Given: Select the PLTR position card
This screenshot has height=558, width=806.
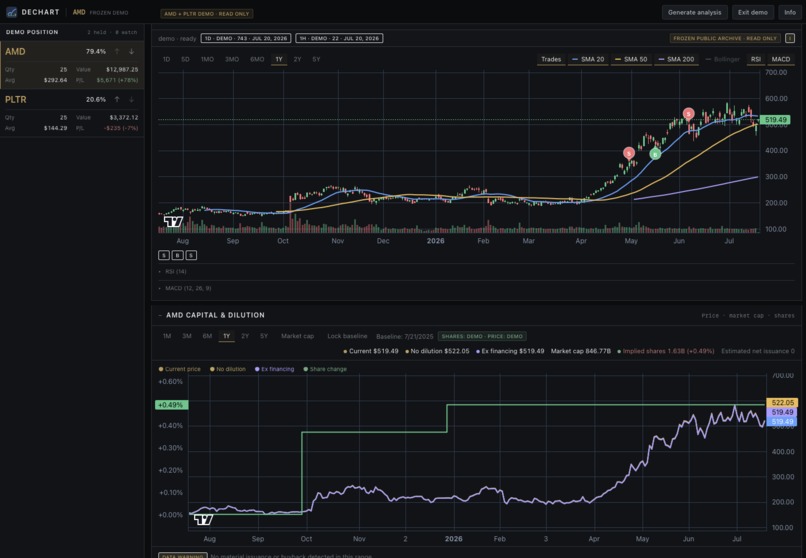Looking at the screenshot, I should (x=72, y=113).
